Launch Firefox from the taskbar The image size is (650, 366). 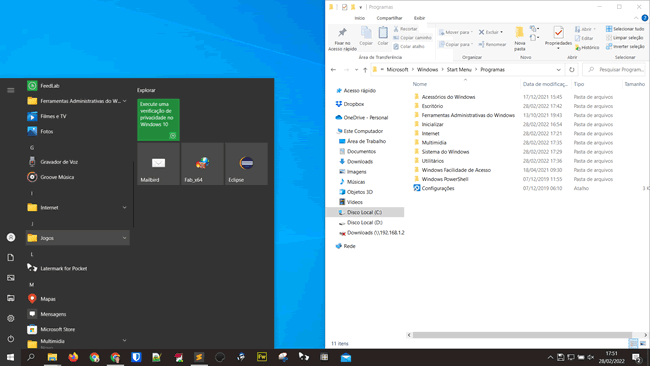point(73,357)
